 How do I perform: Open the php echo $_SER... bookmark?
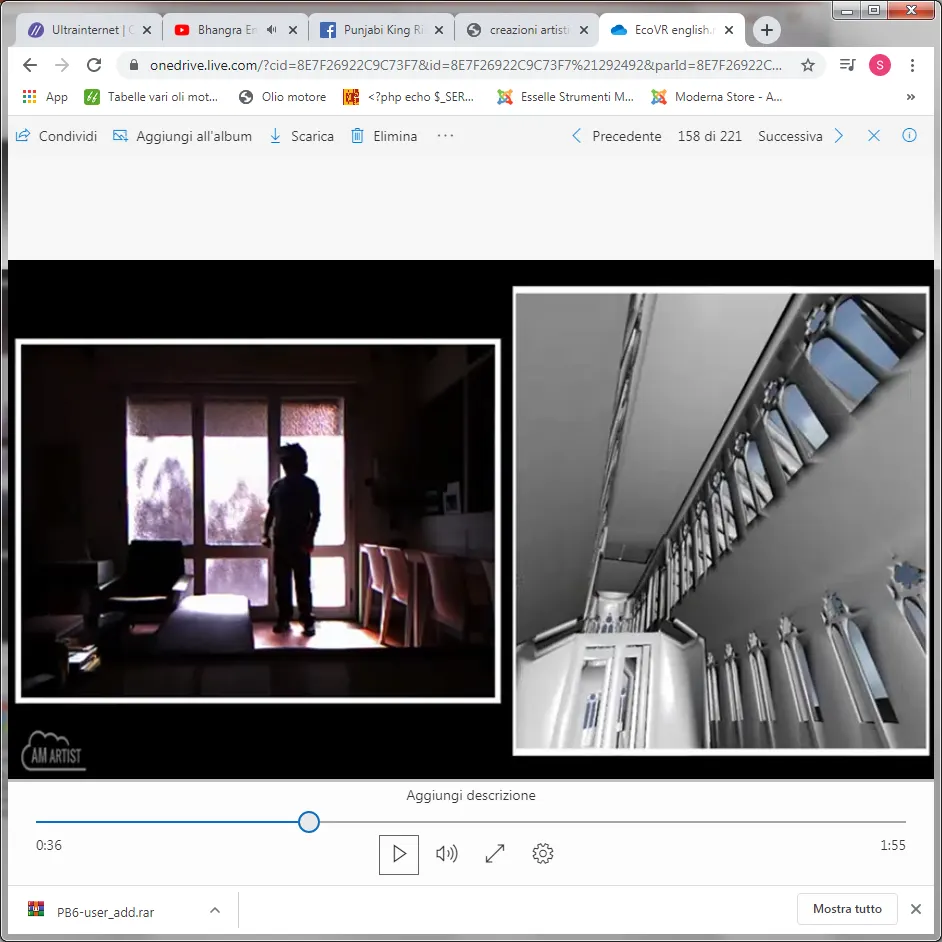click(409, 97)
